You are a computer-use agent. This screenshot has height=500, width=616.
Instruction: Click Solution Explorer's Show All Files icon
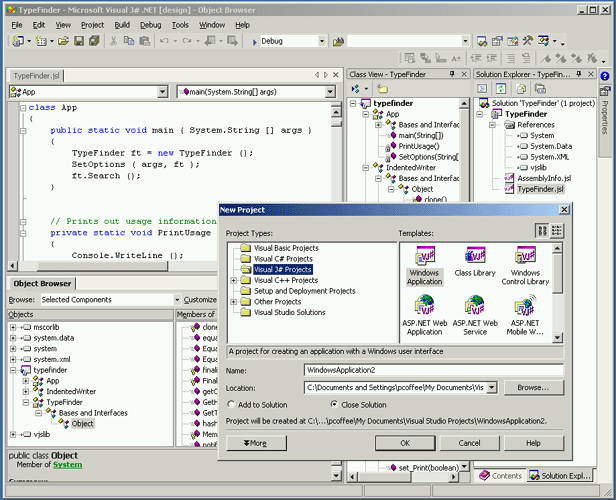(521, 89)
